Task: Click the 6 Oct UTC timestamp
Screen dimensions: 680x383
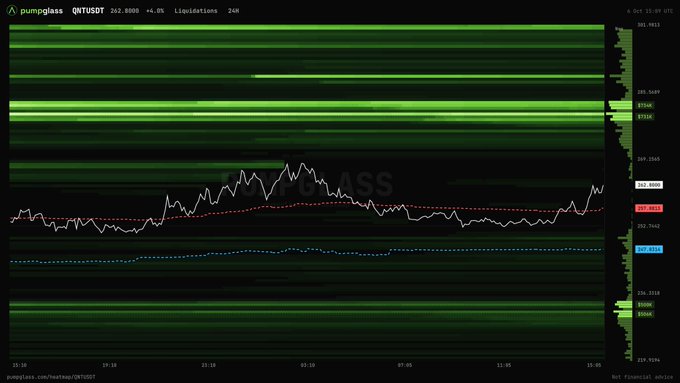Action: [x=650, y=11]
